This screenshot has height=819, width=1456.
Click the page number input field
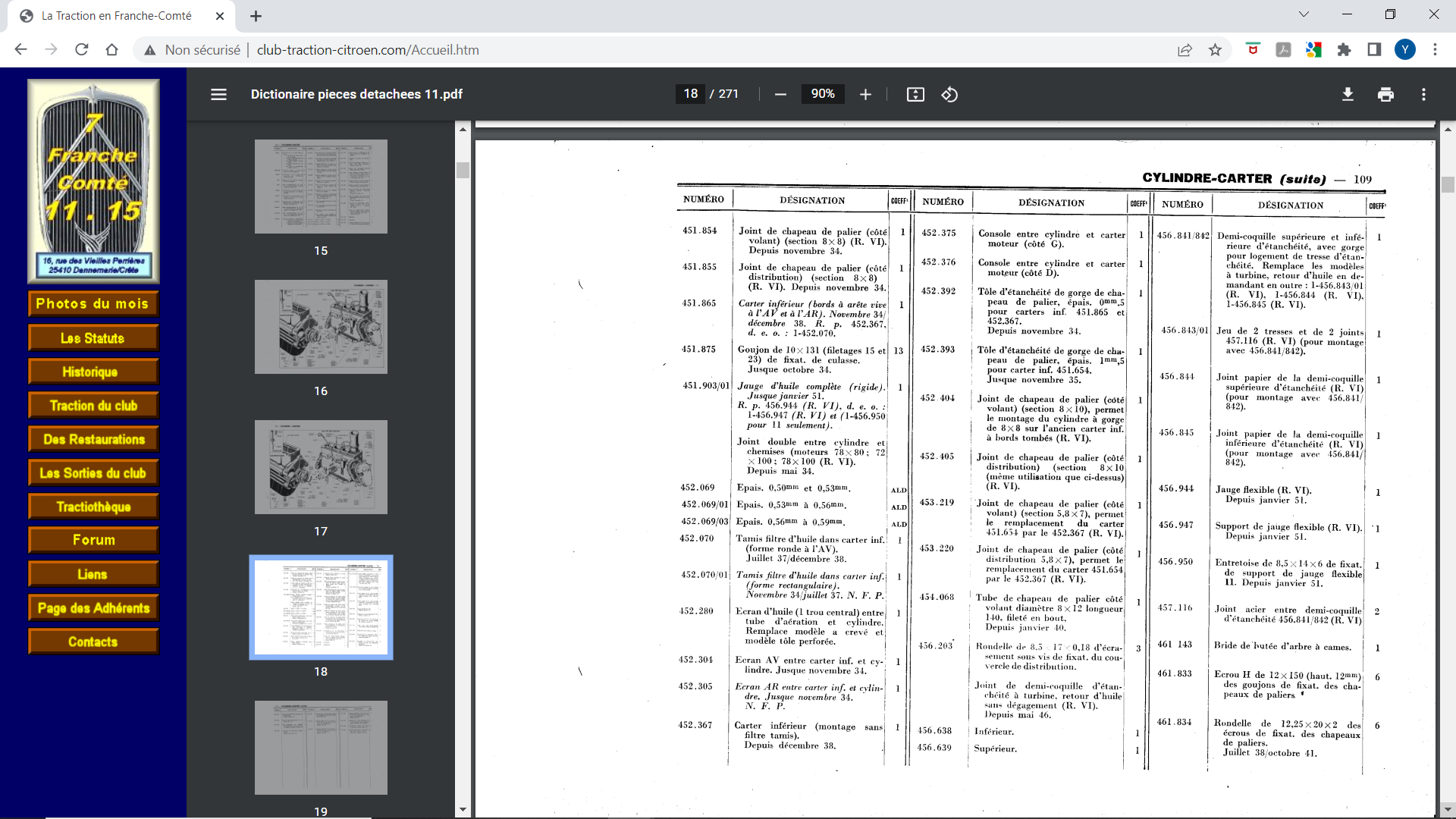point(690,94)
